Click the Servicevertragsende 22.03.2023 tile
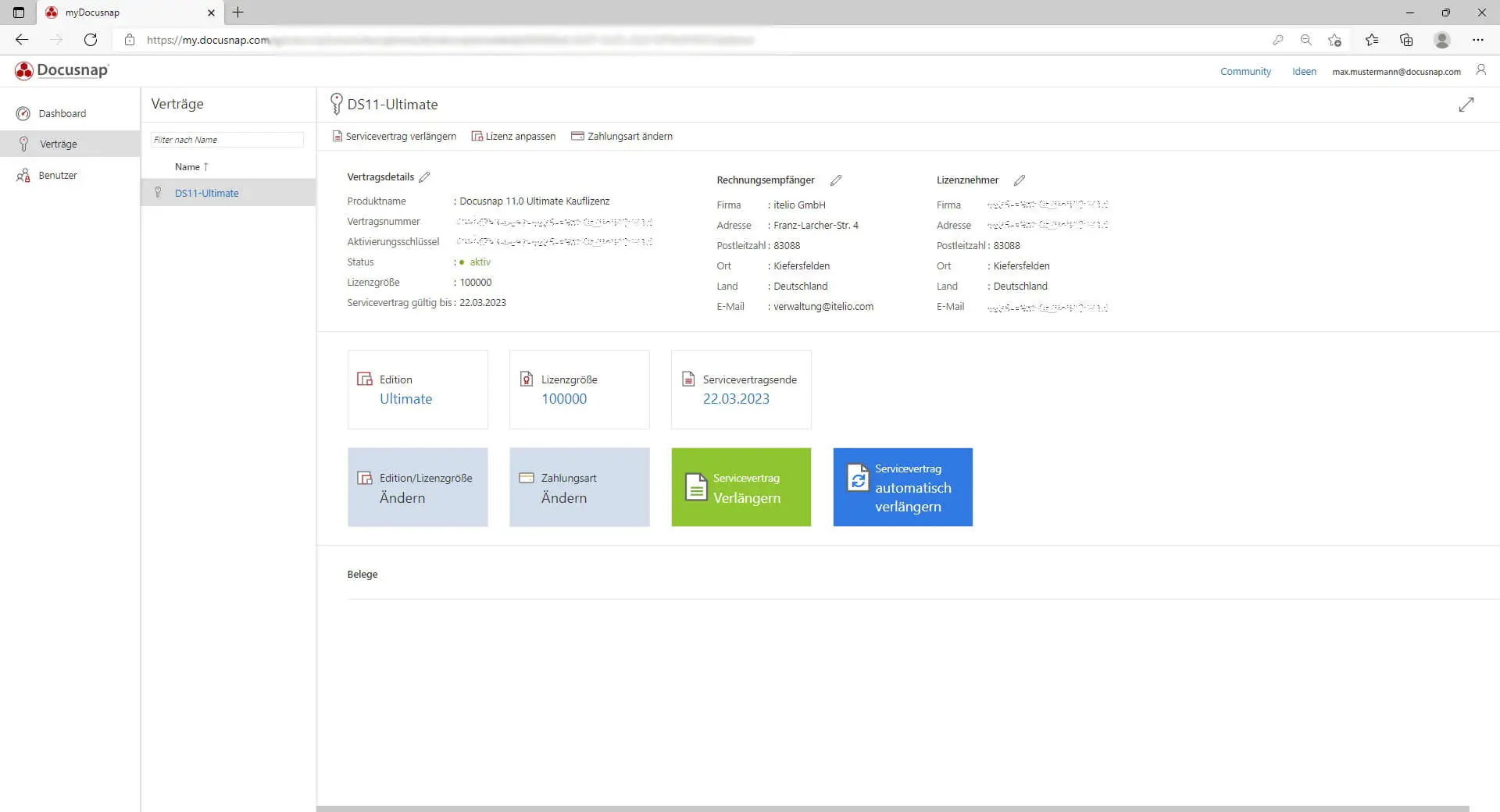This screenshot has height=812, width=1500. click(x=741, y=390)
